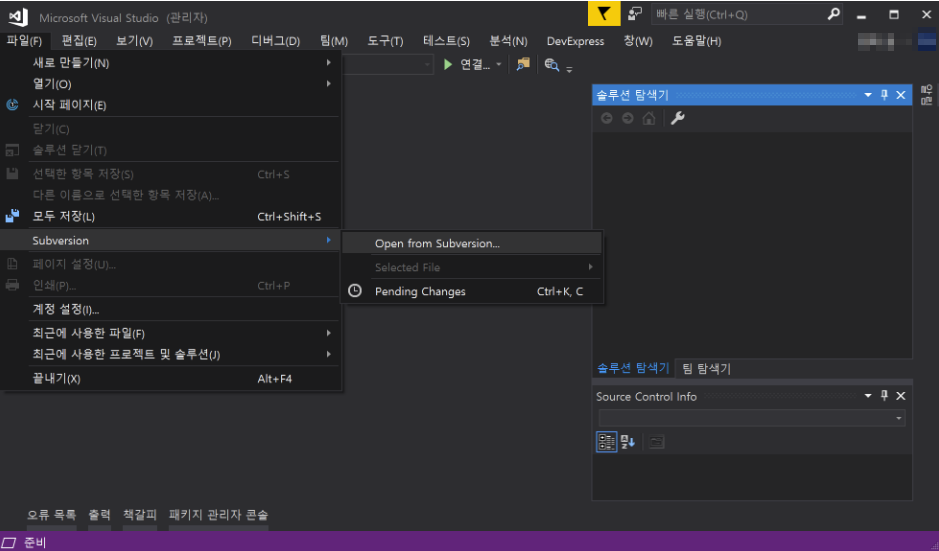This screenshot has width=939, height=551.
Task: Choose 모두 저장(L) menu item
Action: click(171, 216)
